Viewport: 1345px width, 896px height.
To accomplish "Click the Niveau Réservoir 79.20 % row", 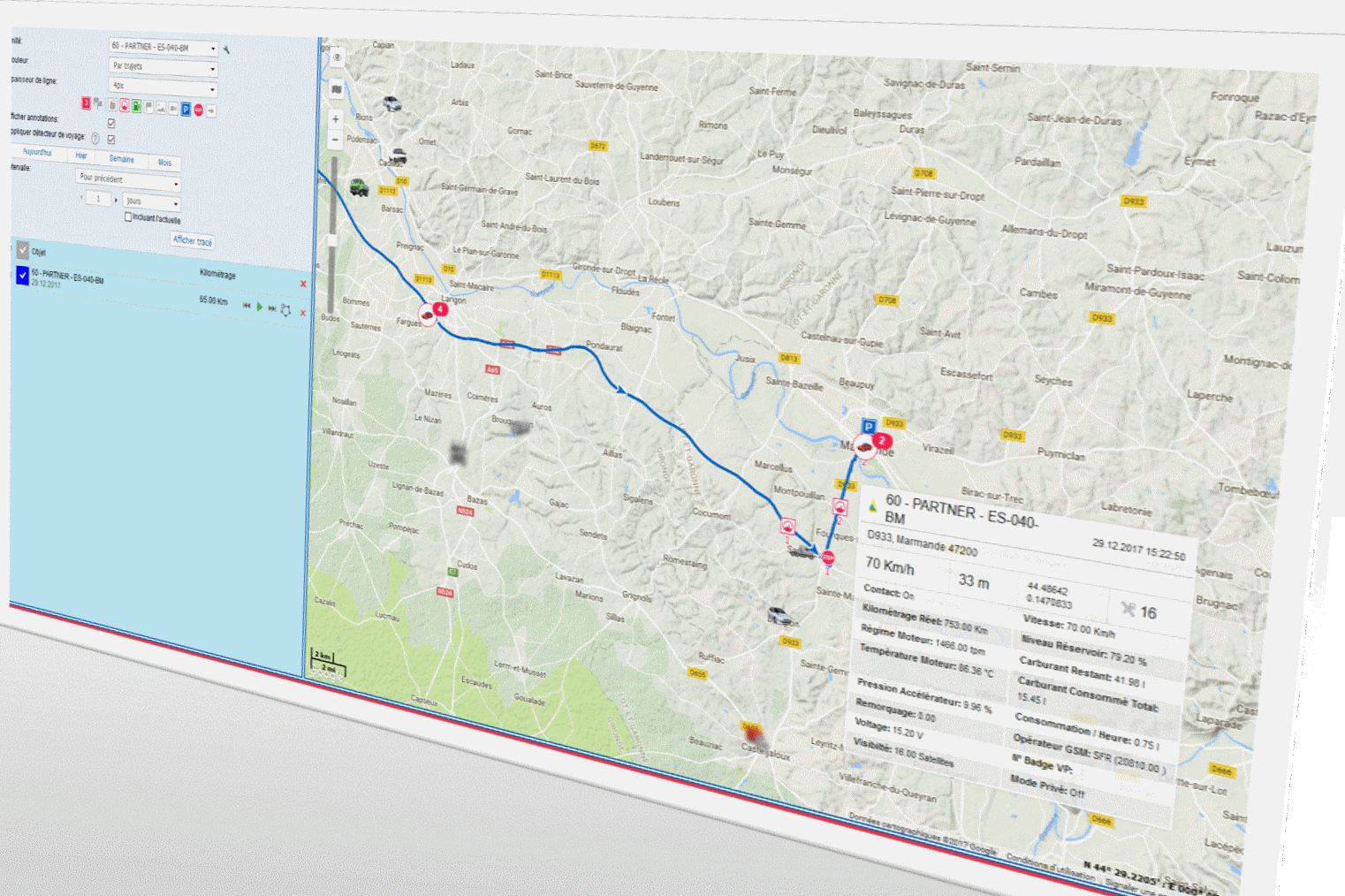I will coord(1084,651).
